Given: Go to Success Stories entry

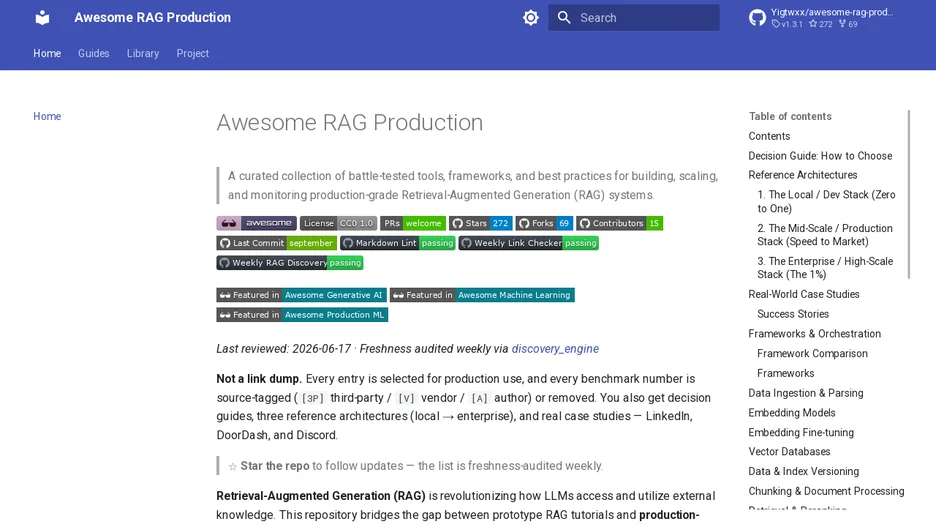Looking at the screenshot, I should click(x=793, y=314).
